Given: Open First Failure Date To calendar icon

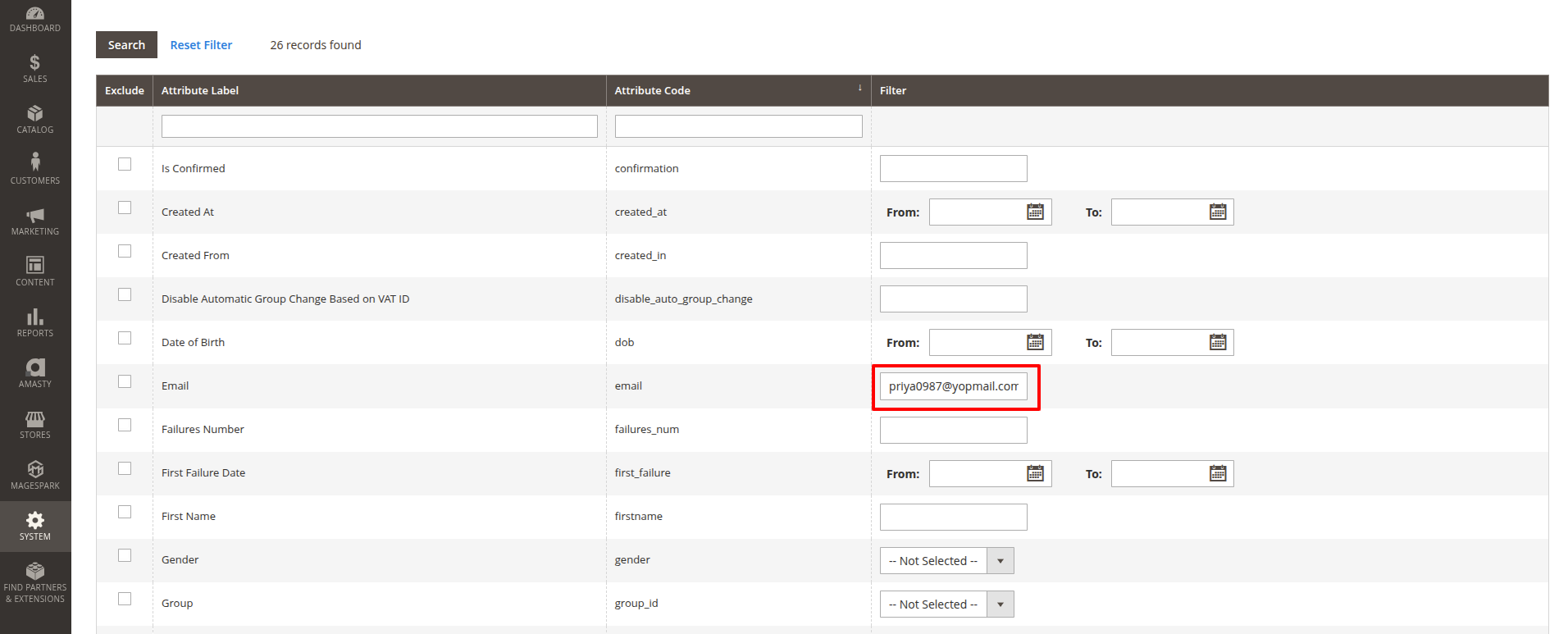Looking at the screenshot, I should 1218,473.
